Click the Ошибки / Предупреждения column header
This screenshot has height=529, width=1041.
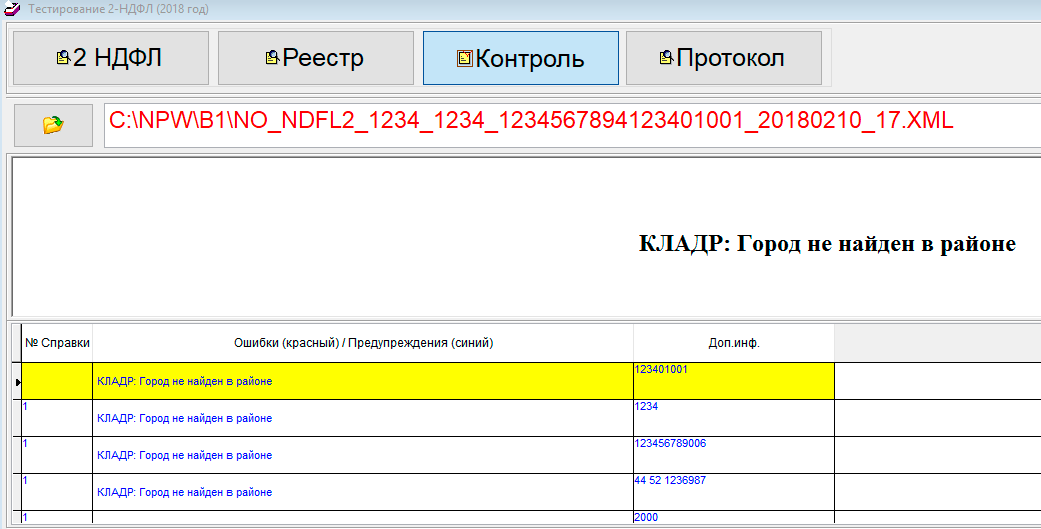point(363,343)
